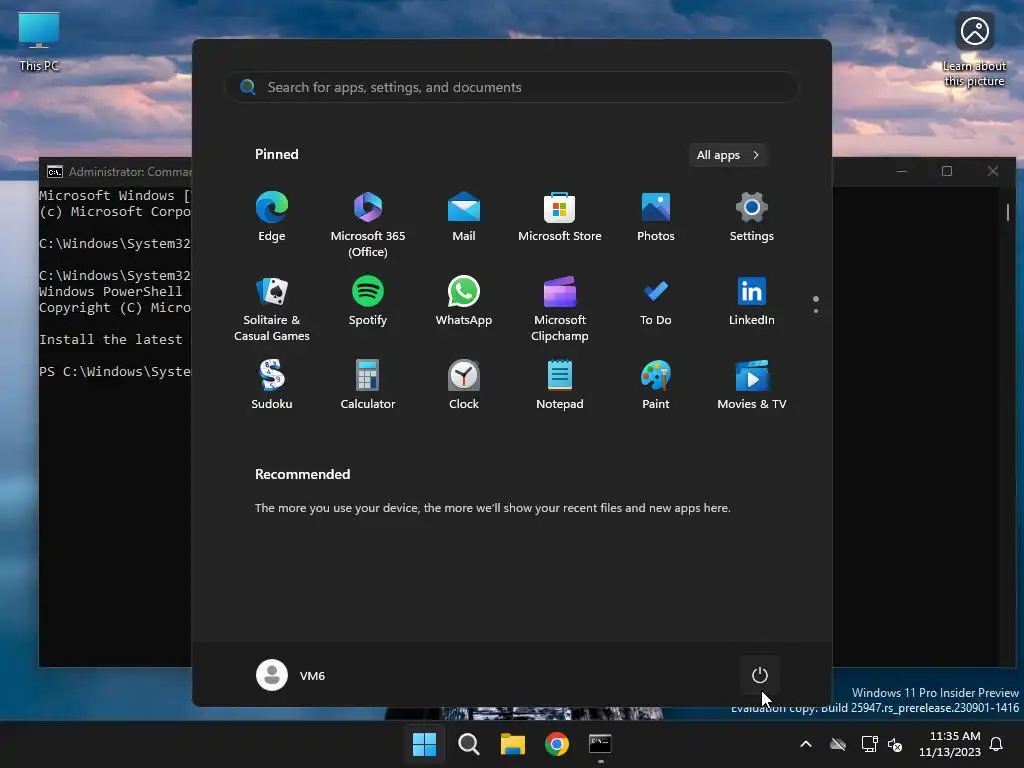Screen dimensions: 1024x768
Task: Click 'Install the latest' text in console
Action: tap(110, 340)
